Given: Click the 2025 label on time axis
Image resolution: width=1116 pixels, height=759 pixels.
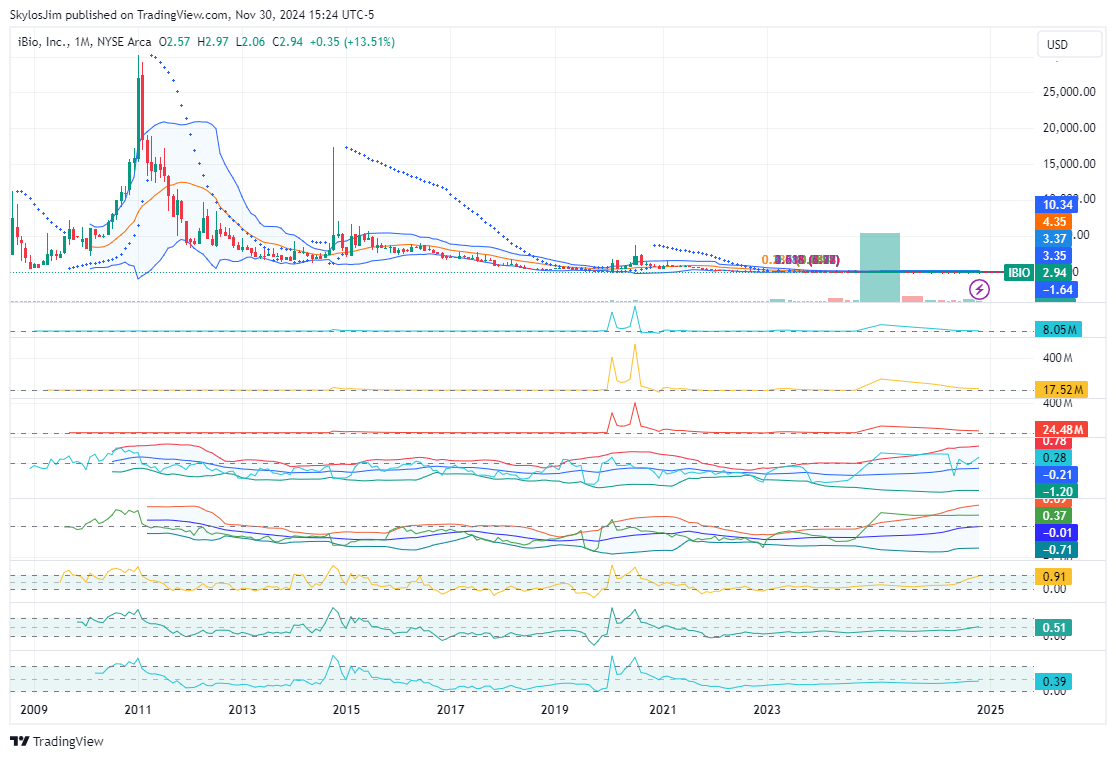Looking at the screenshot, I should (x=990, y=710).
